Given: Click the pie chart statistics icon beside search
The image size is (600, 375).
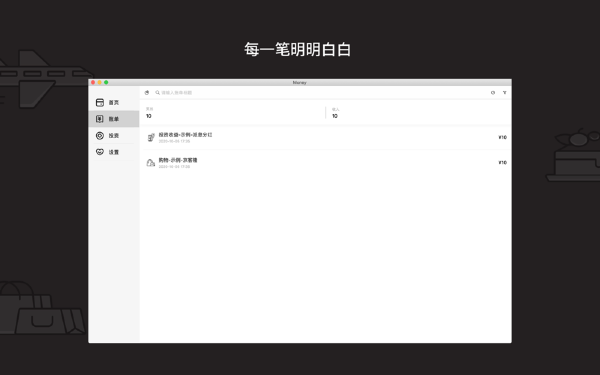Looking at the screenshot, I should pos(147,93).
